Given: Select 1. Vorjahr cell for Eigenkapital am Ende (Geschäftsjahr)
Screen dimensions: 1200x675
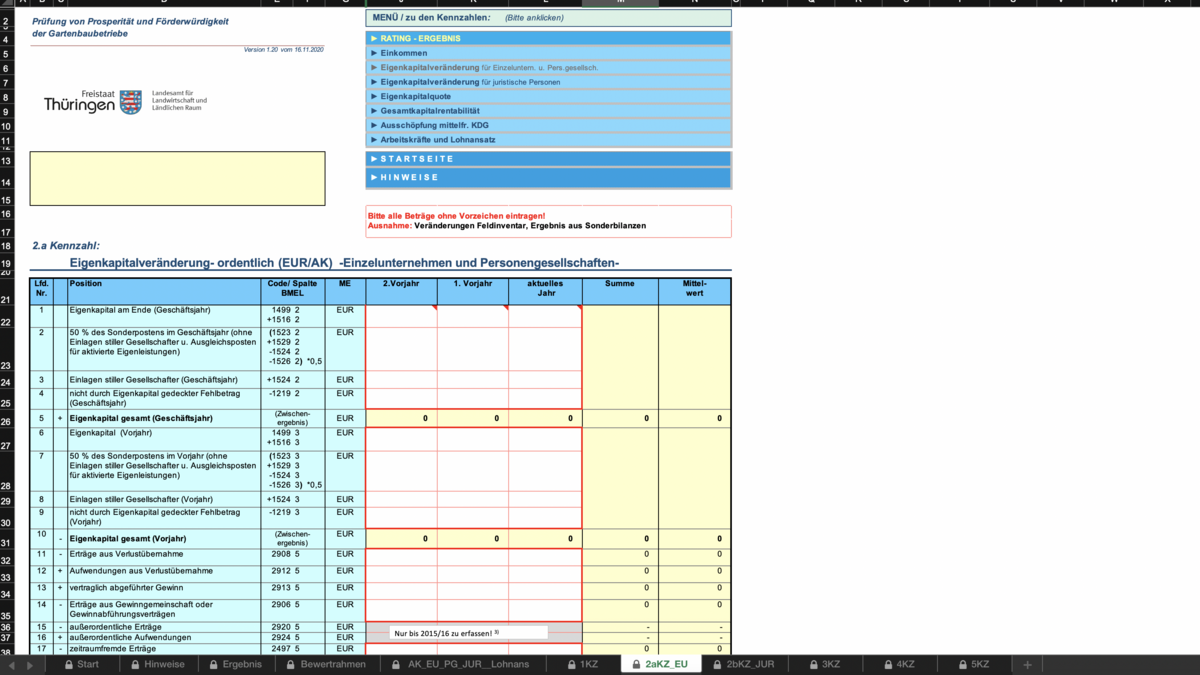Looking at the screenshot, I should pos(473,315).
